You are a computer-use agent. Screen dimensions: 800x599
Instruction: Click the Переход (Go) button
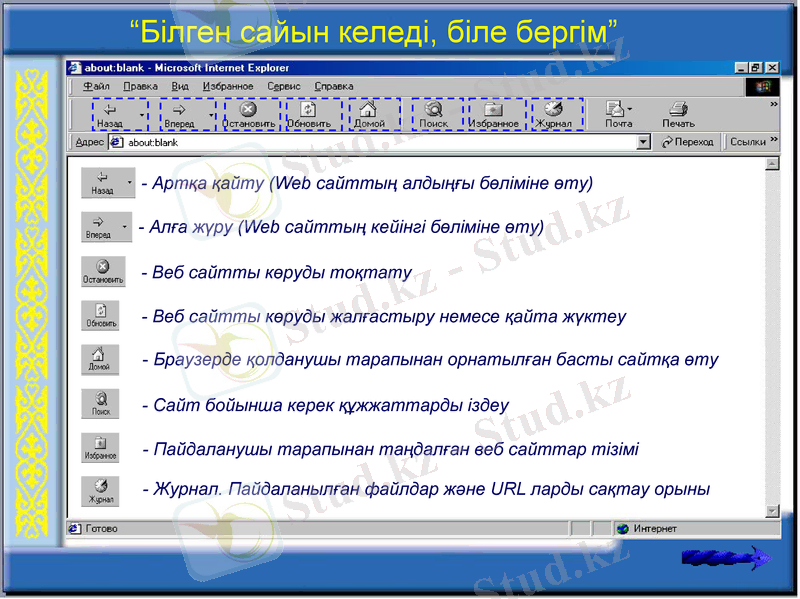690,141
